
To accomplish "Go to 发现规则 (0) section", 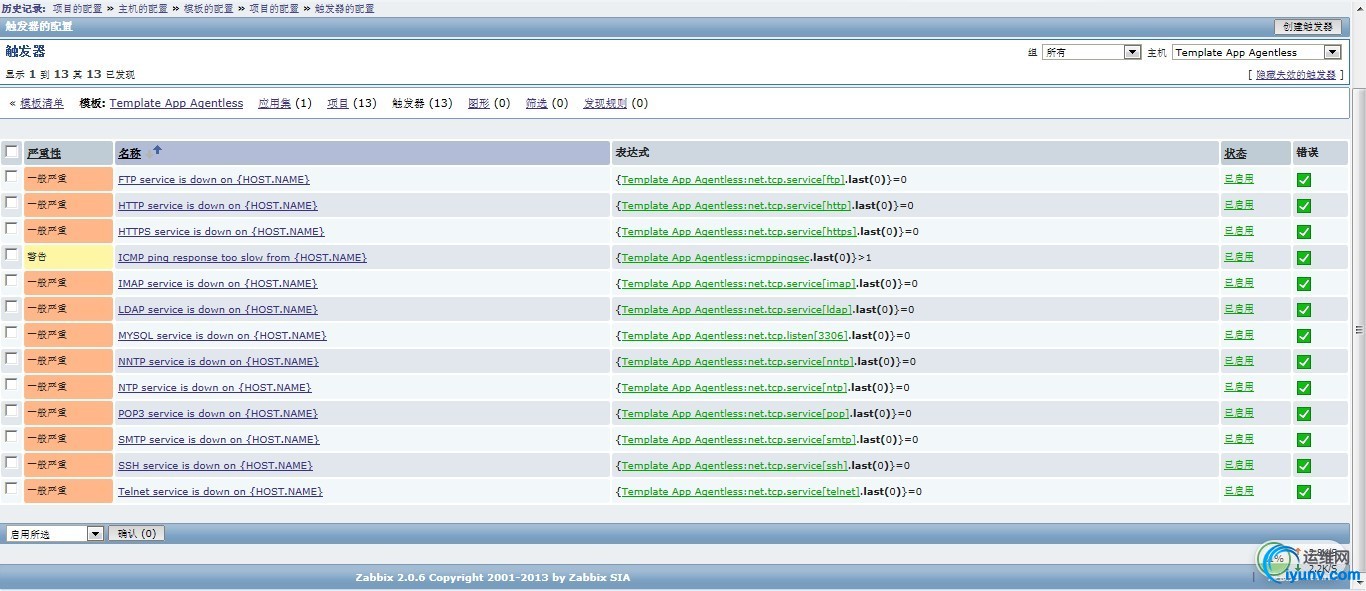I will [605, 103].
